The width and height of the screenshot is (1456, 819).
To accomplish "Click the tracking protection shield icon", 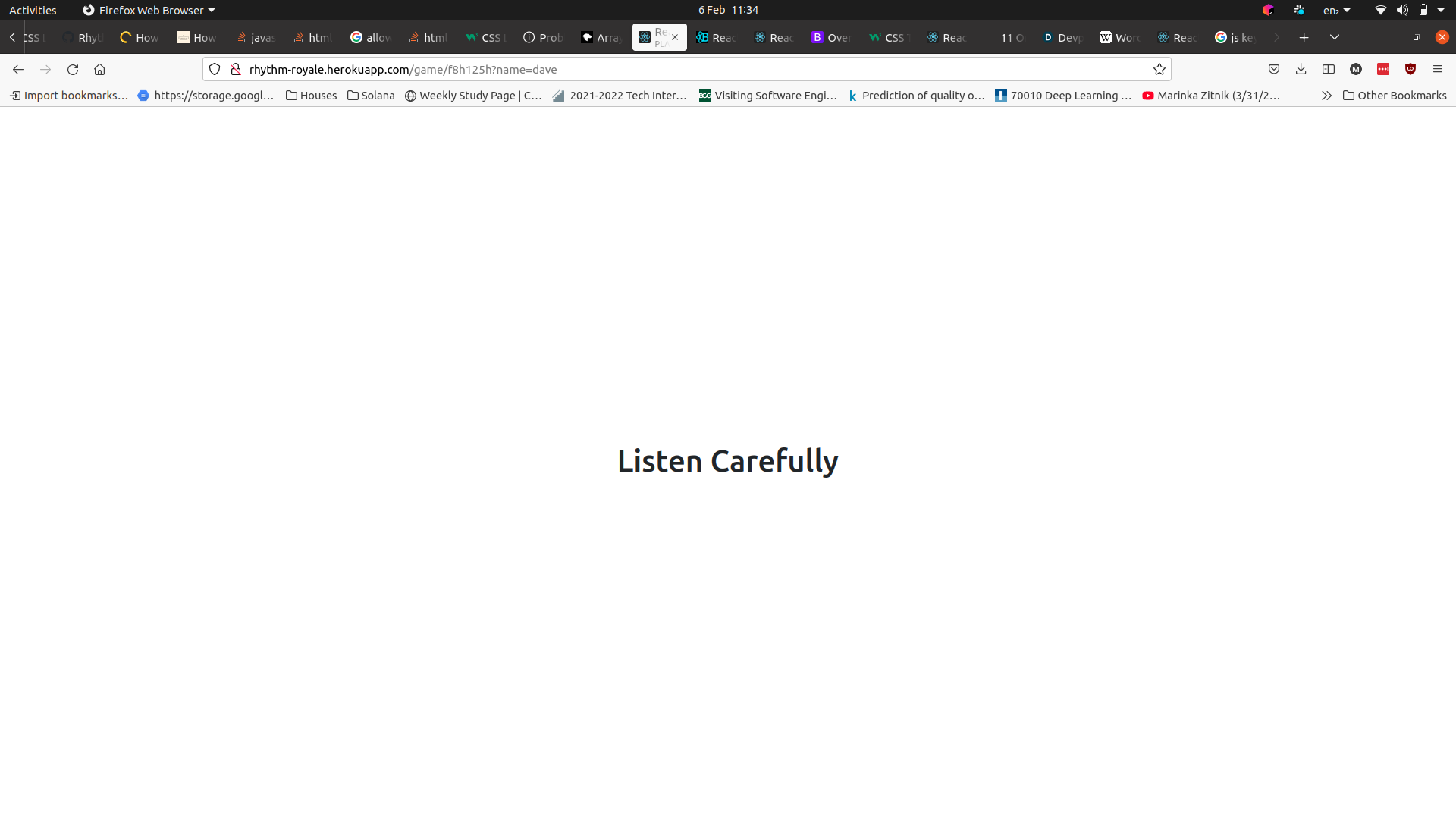I will (x=215, y=69).
